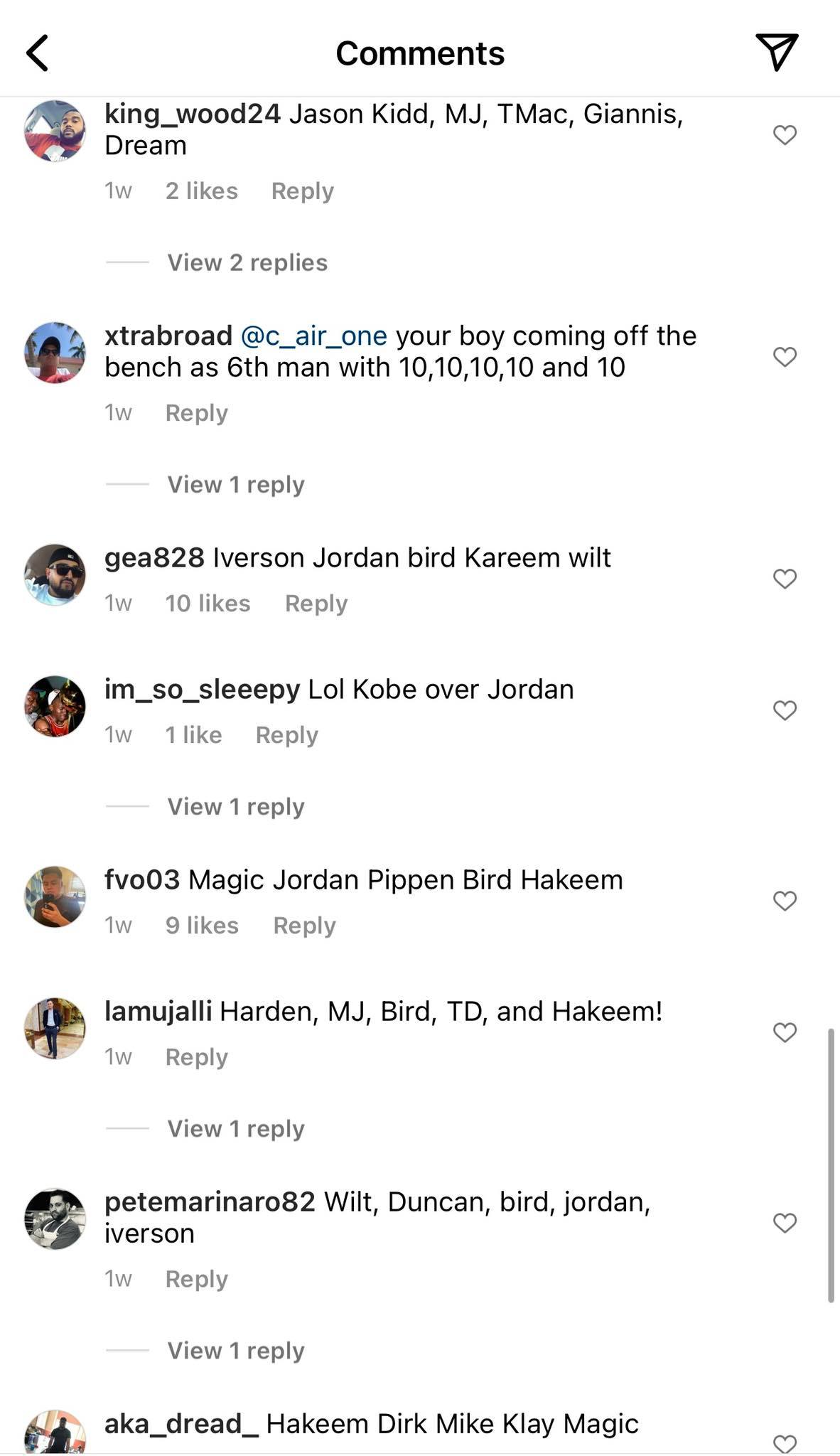Open the @c_air_one mention link
The width and height of the screenshot is (840, 1456).
[x=314, y=336]
